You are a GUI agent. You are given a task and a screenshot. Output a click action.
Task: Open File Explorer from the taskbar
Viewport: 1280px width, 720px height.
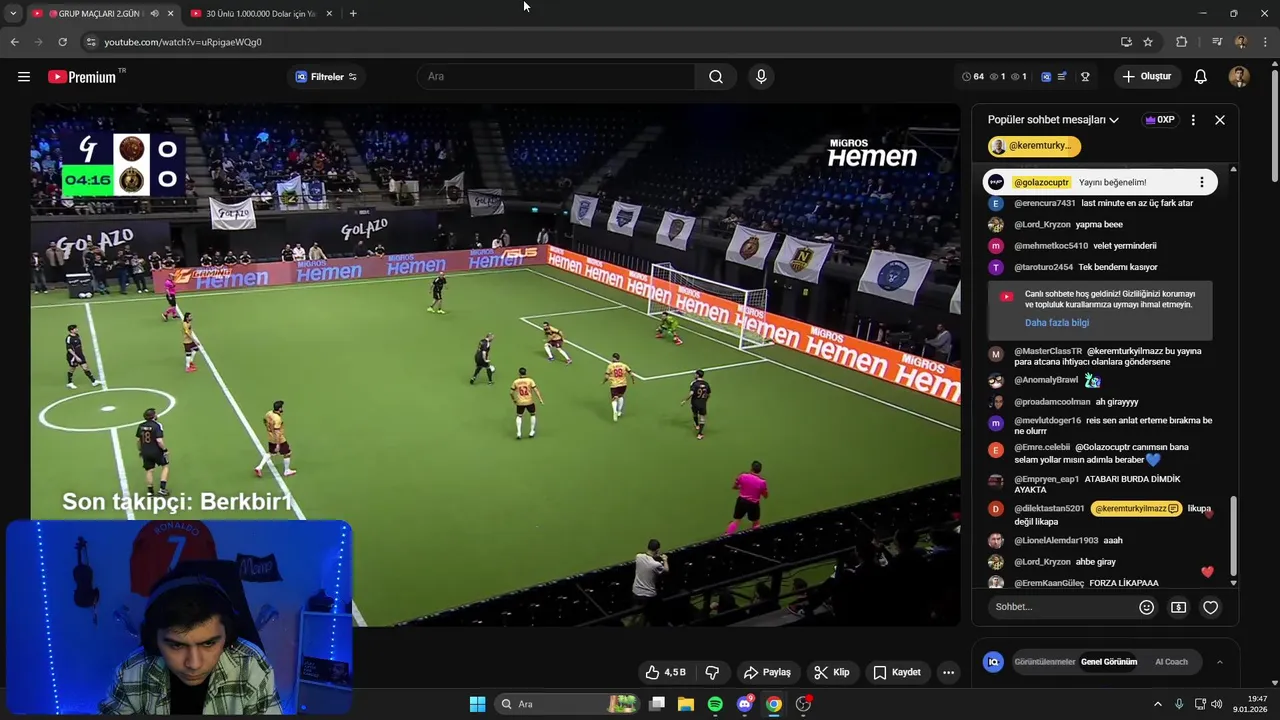[686, 704]
